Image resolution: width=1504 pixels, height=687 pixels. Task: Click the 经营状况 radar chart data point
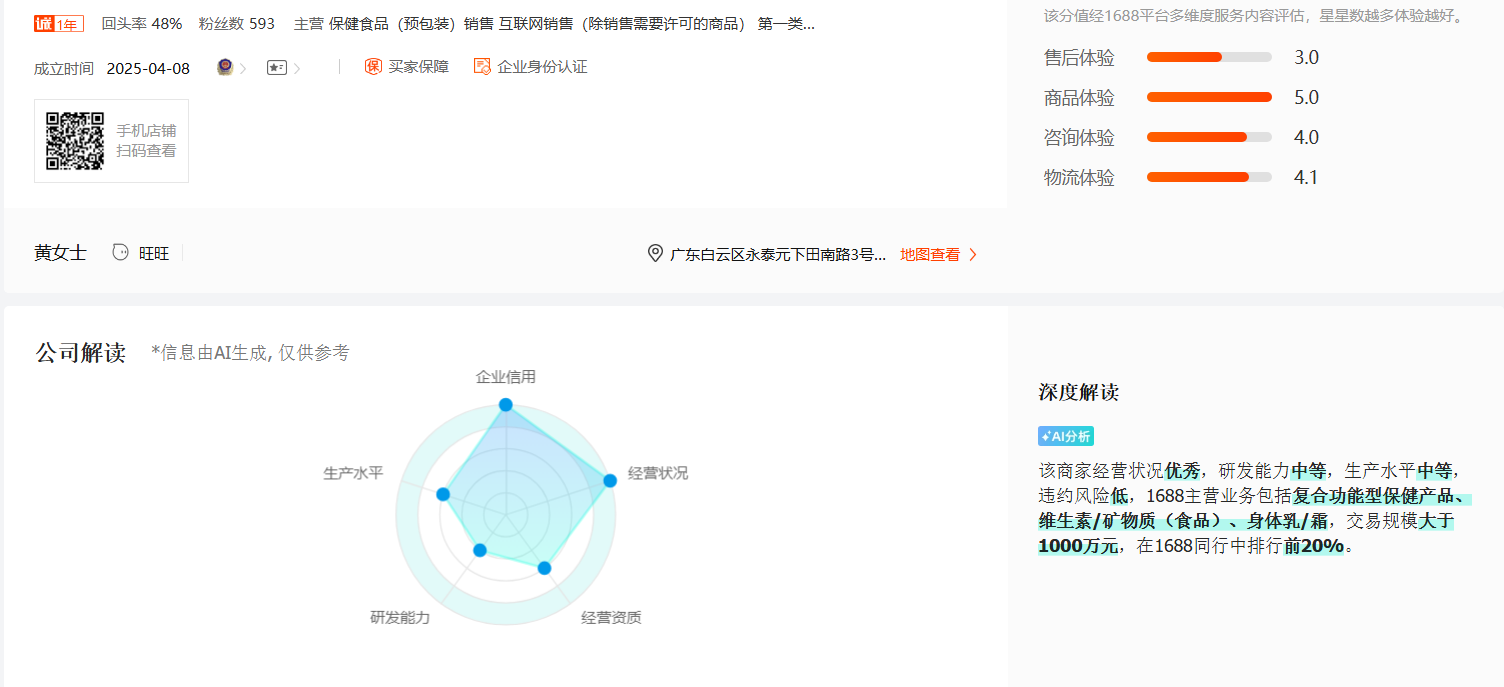(x=610, y=481)
